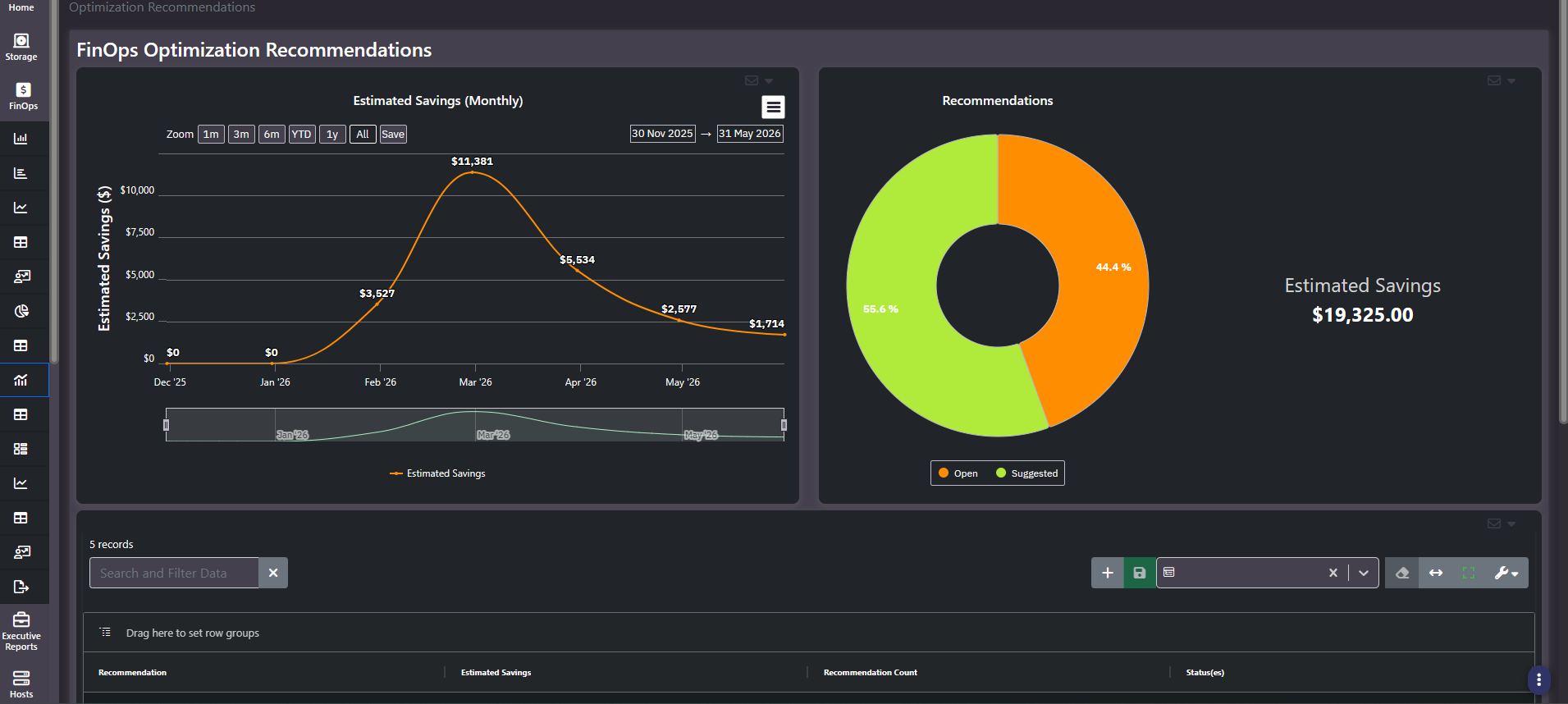
Task: Click the $11,381 data point label
Action: coord(472,162)
